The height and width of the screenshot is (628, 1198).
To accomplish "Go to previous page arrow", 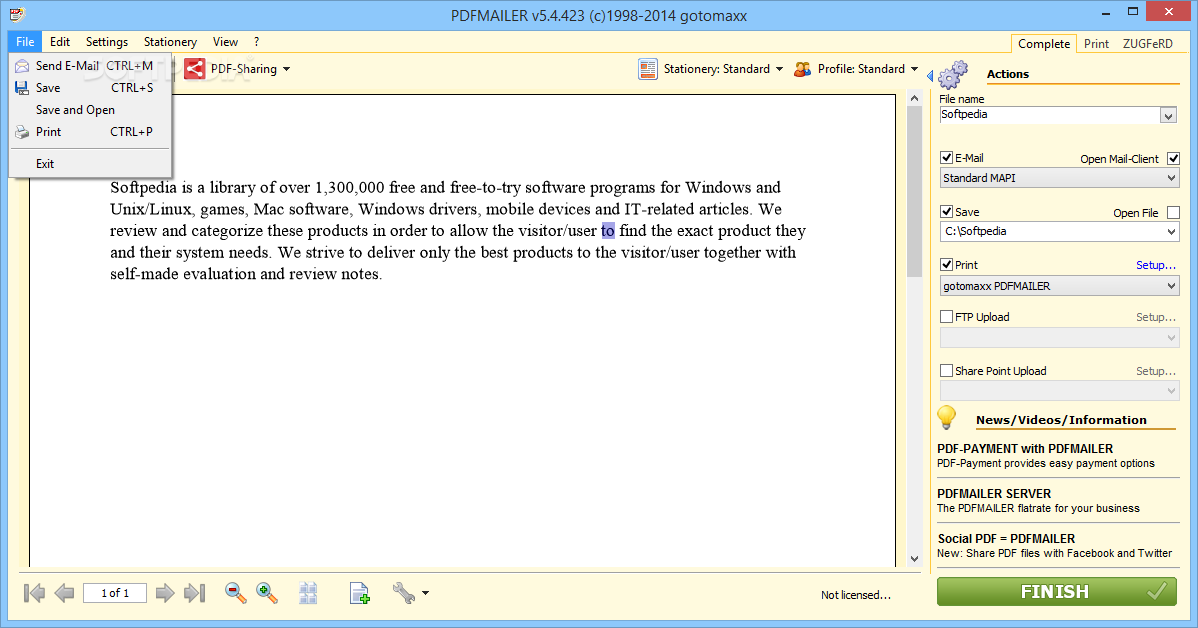I will [x=65, y=593].
